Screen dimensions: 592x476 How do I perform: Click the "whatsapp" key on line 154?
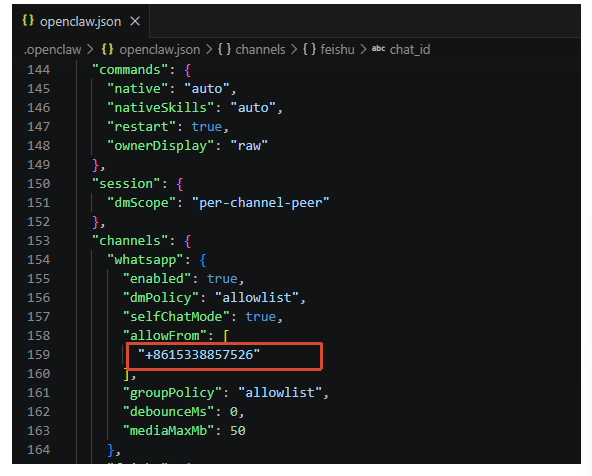[x=145, y=260]
